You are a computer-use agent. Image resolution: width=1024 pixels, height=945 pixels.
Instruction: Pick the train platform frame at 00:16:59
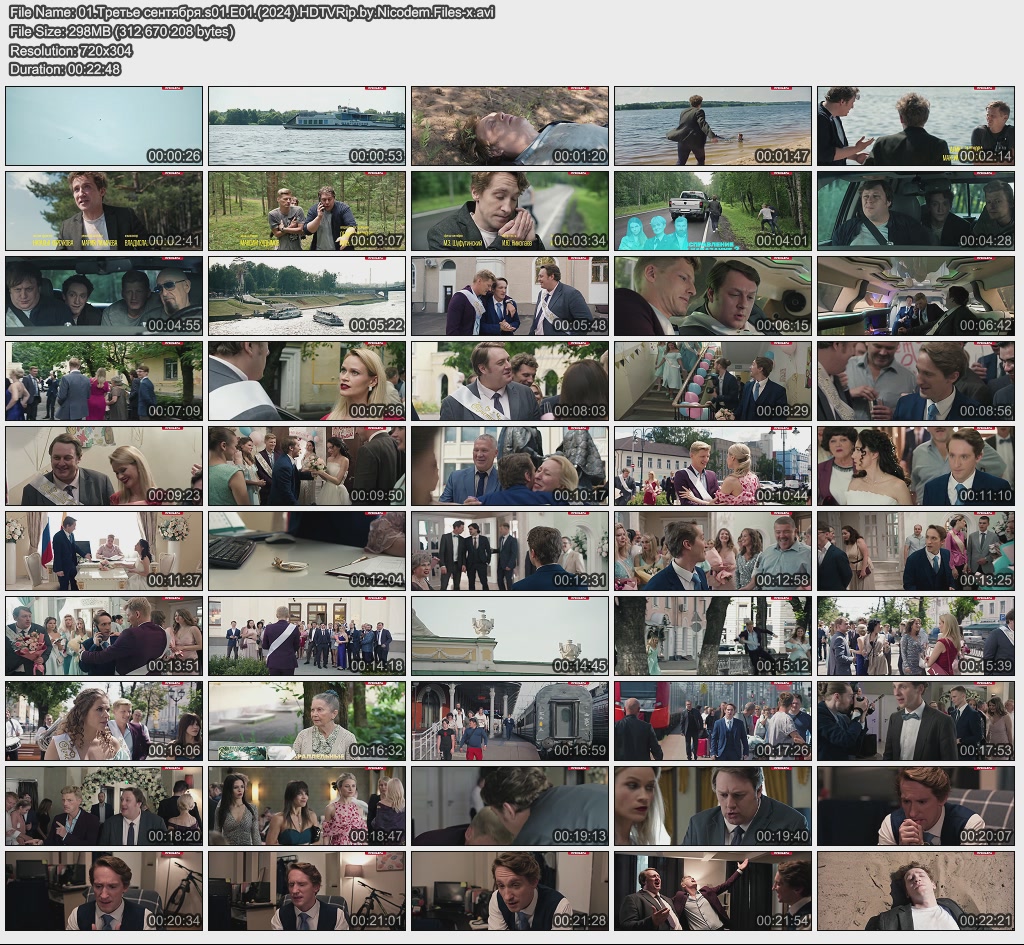(x=510, y=721)
